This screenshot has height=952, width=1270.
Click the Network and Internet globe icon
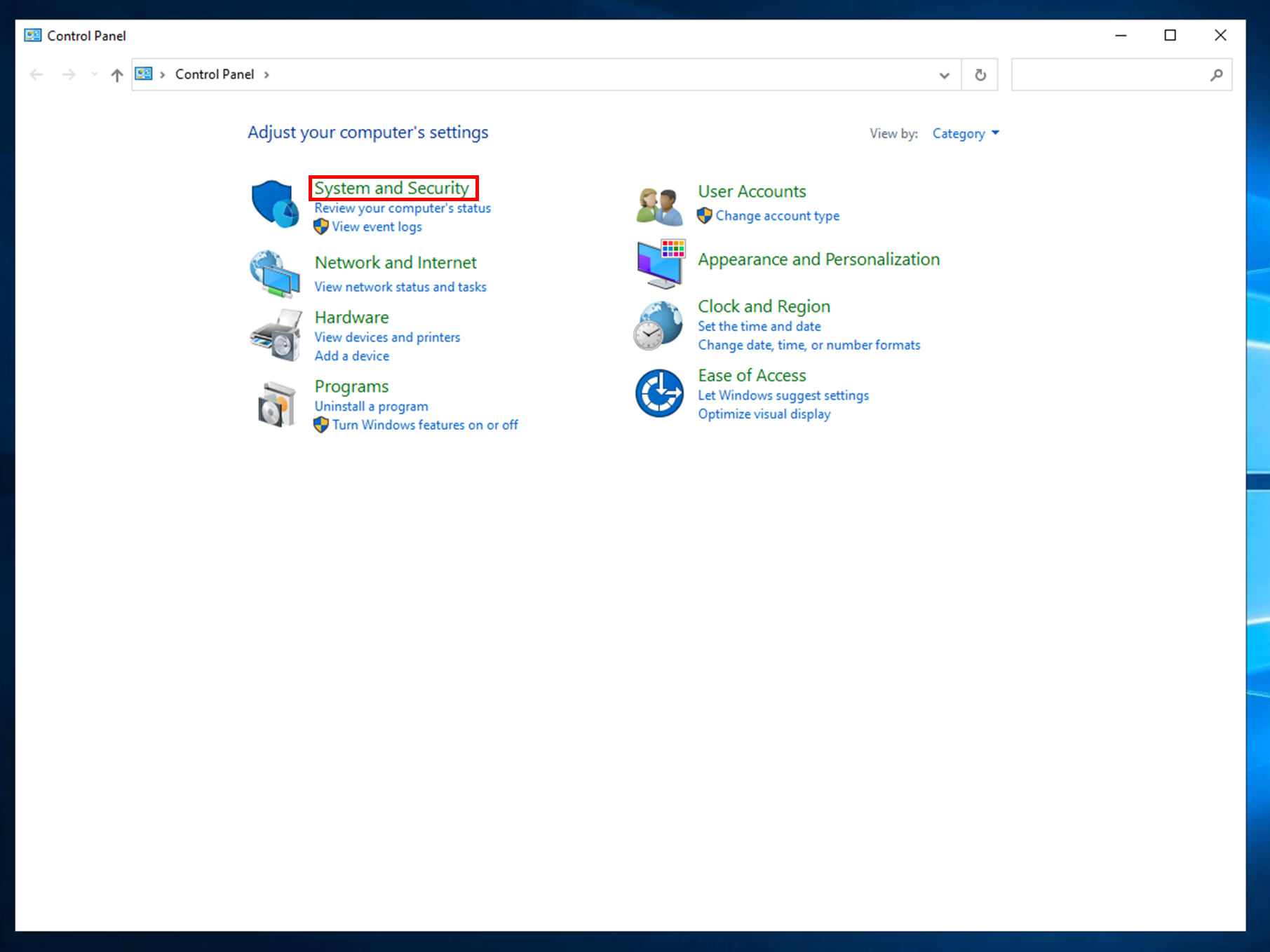click(x=275, y=273)
